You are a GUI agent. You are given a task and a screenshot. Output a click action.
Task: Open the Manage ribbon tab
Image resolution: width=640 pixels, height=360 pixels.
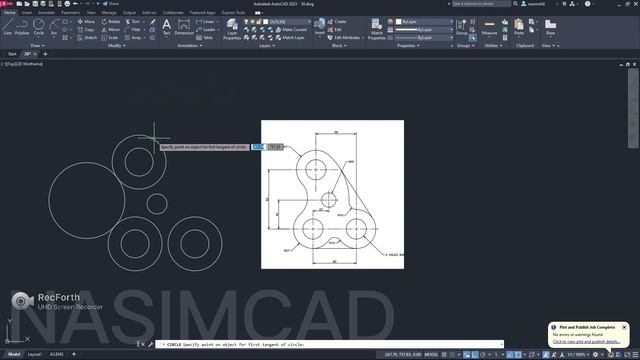[x=109, y=13]
